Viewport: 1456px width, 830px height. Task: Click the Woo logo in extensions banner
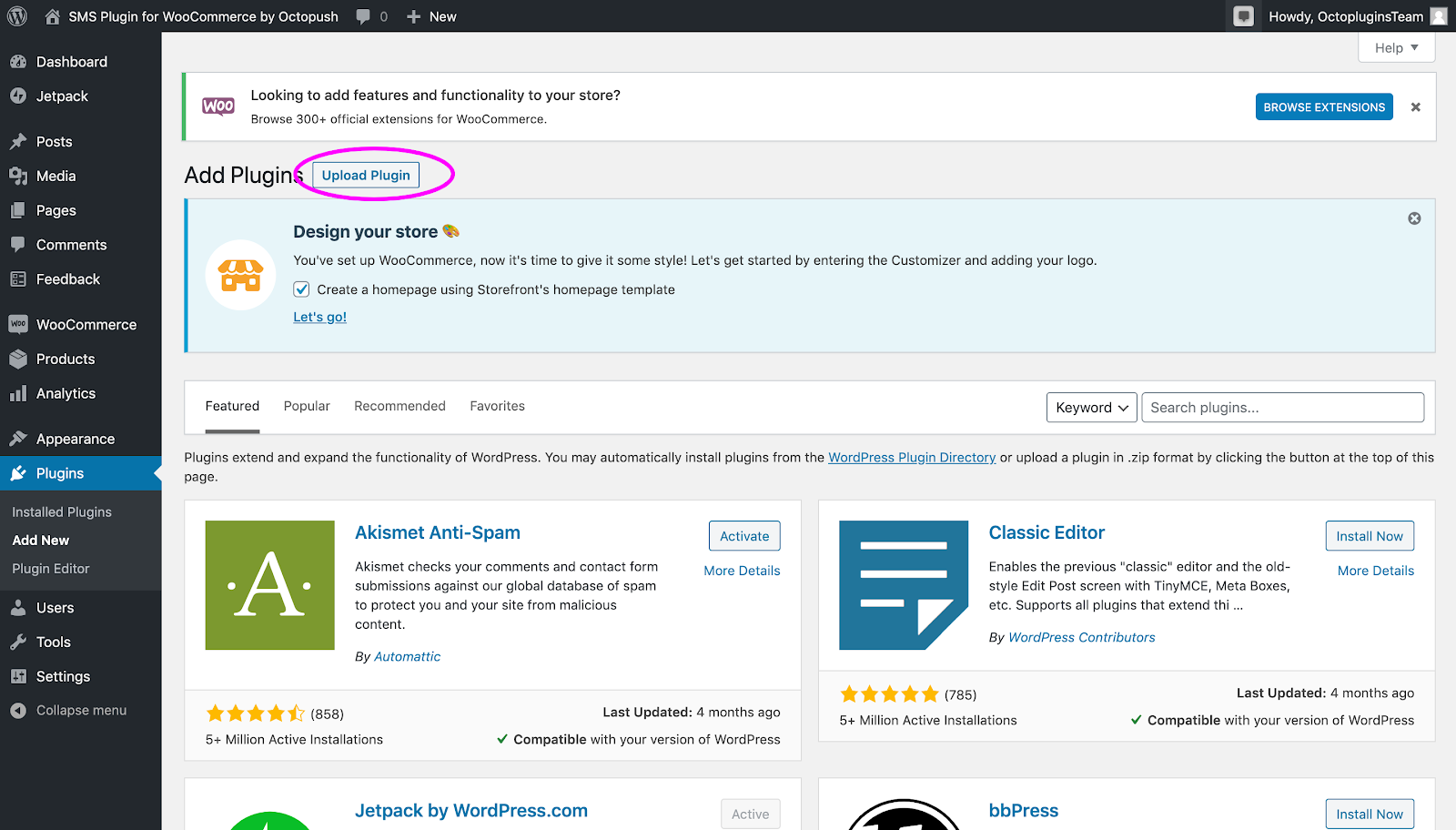tap(218, 106)
